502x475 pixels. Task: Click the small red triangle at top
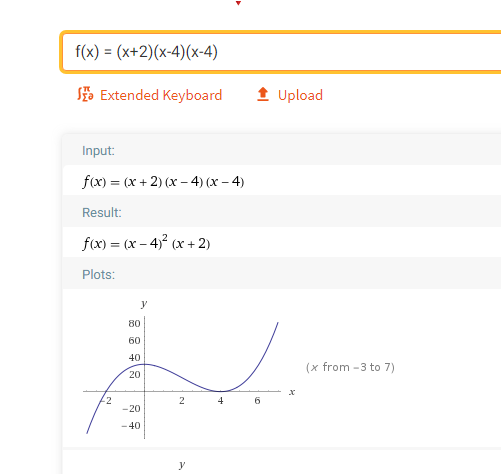[238, 3]
